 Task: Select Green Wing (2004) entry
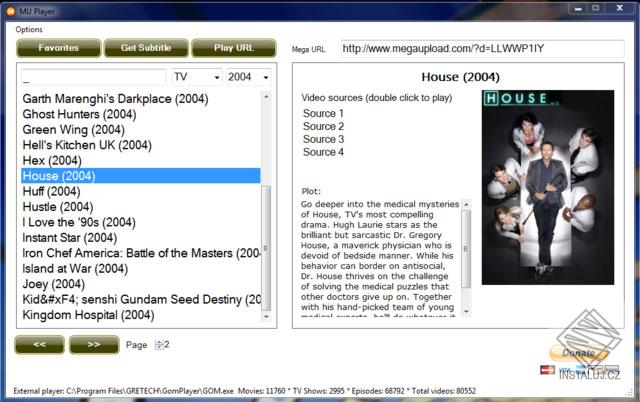click(141, 130)
